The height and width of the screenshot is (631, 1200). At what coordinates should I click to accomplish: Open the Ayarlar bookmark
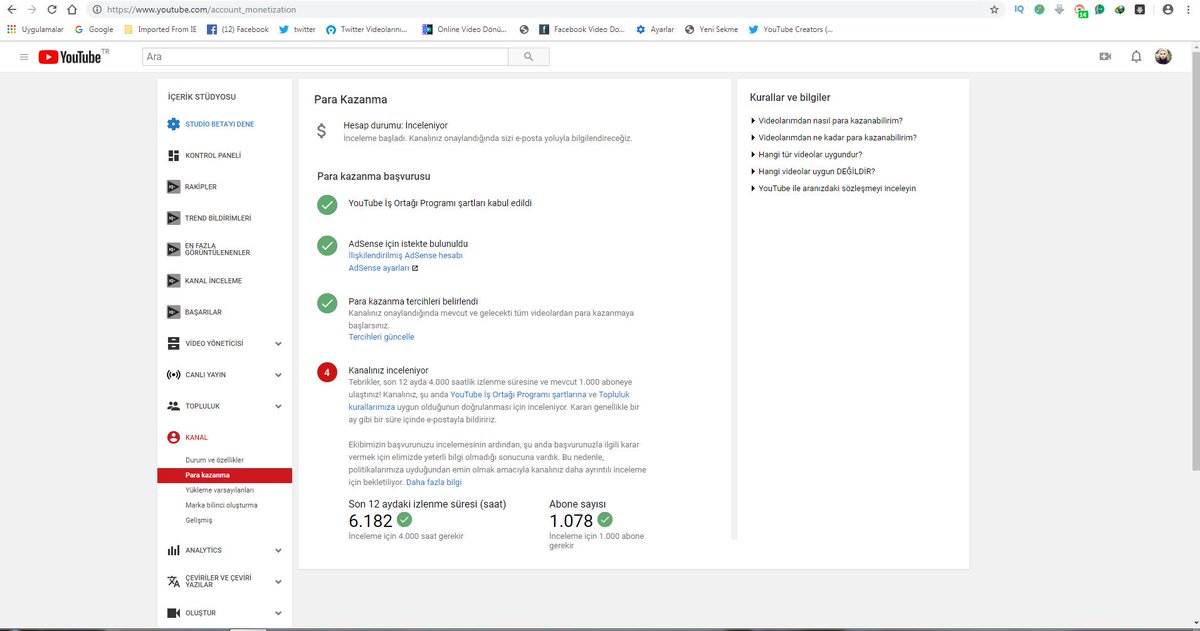pos(655,29)
